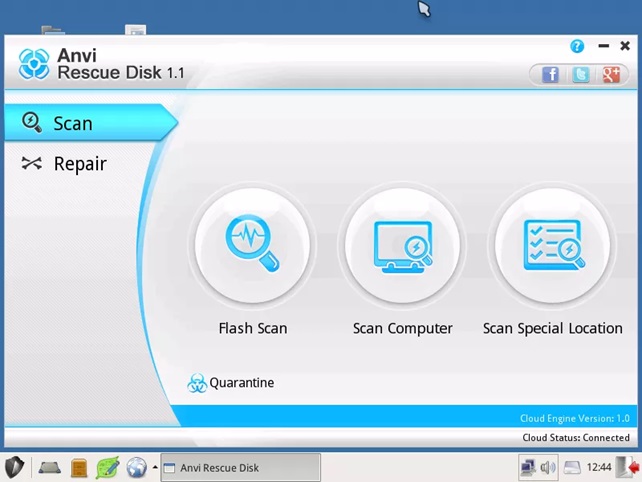This screenshot has height=482, width=642.
Task: Minimize the Anvi Rescue Disk window
Action: pyautogui.click(x=604, y=46)
